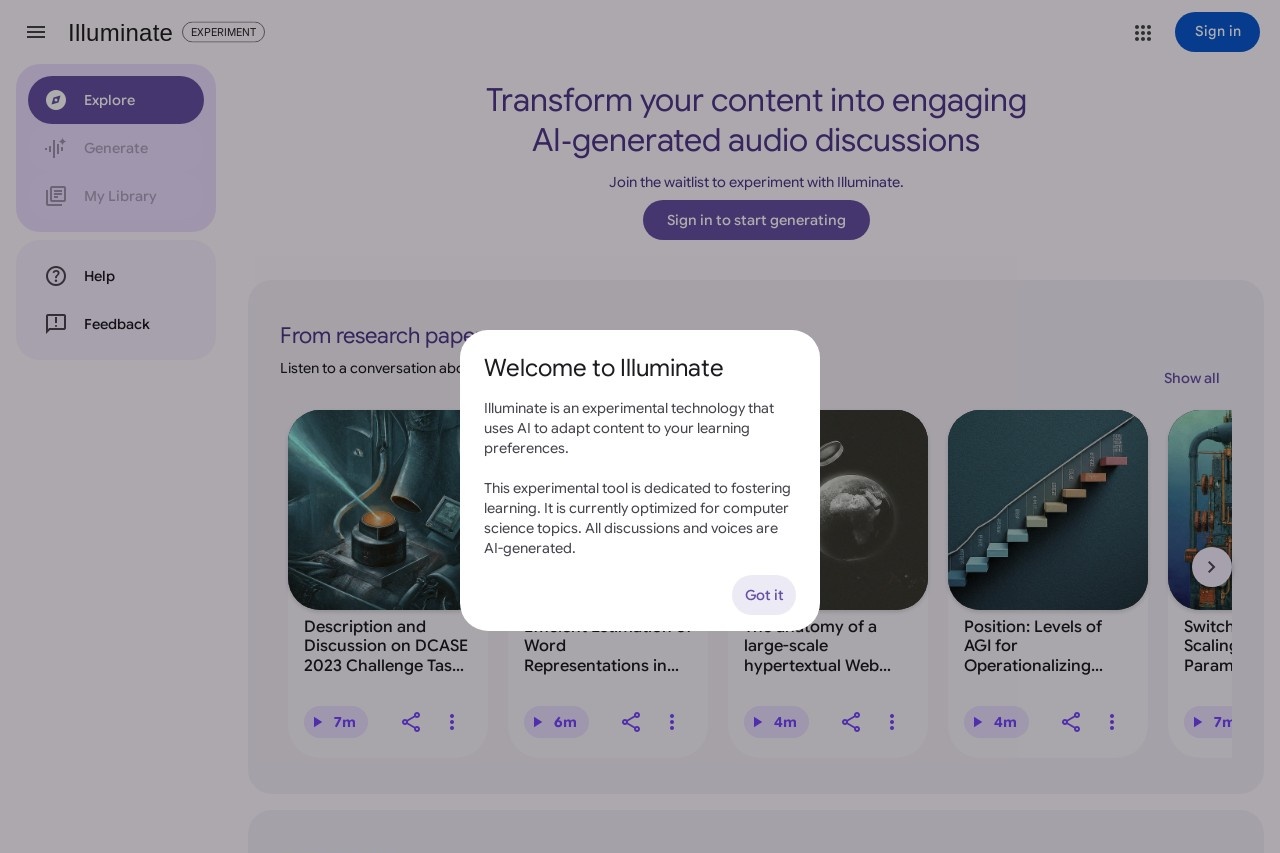Share the Word Representations card
This screenshot has width=1280, height=853.
tap(631, 722)
